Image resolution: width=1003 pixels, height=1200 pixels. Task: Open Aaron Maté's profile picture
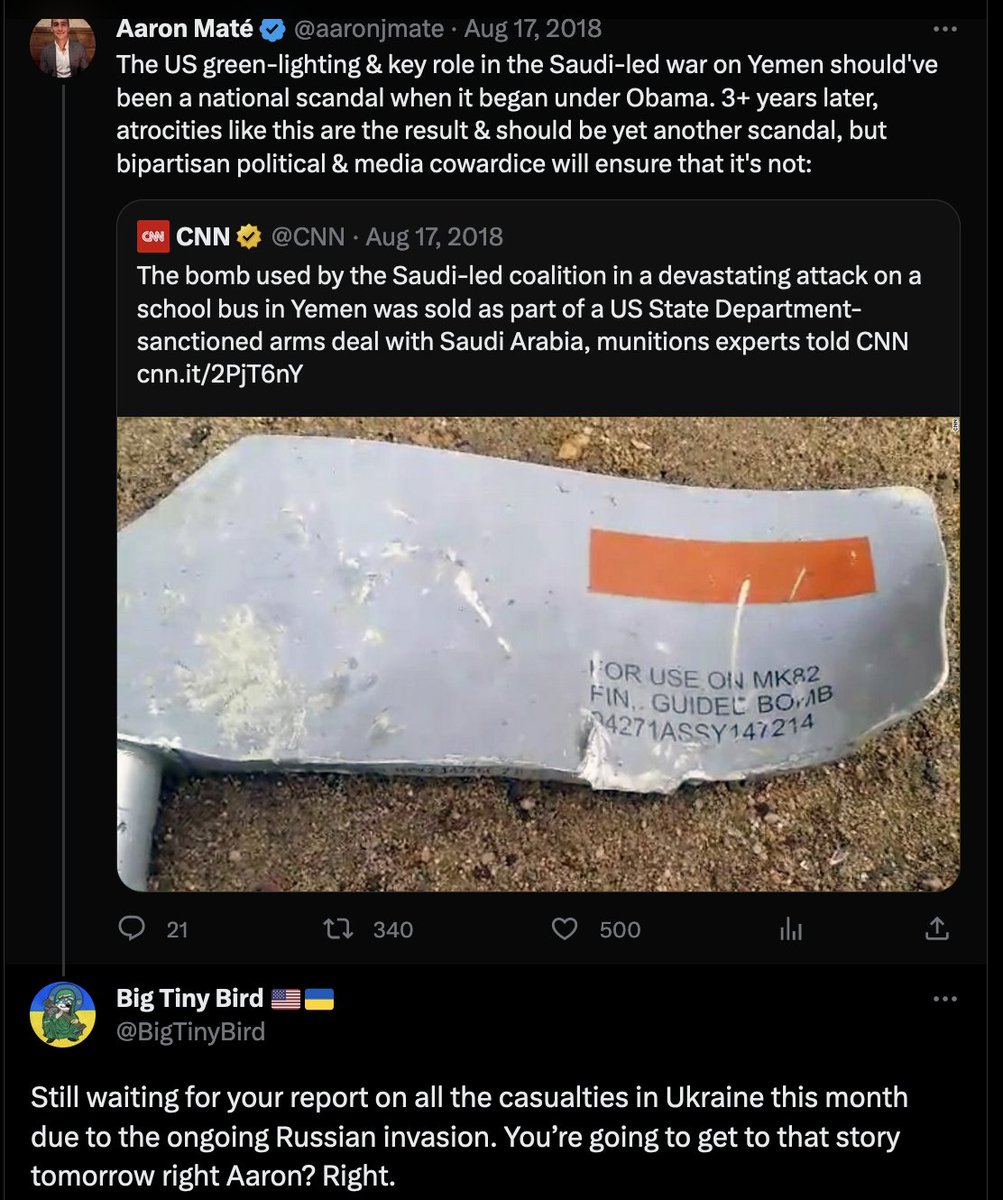point(63,45)
